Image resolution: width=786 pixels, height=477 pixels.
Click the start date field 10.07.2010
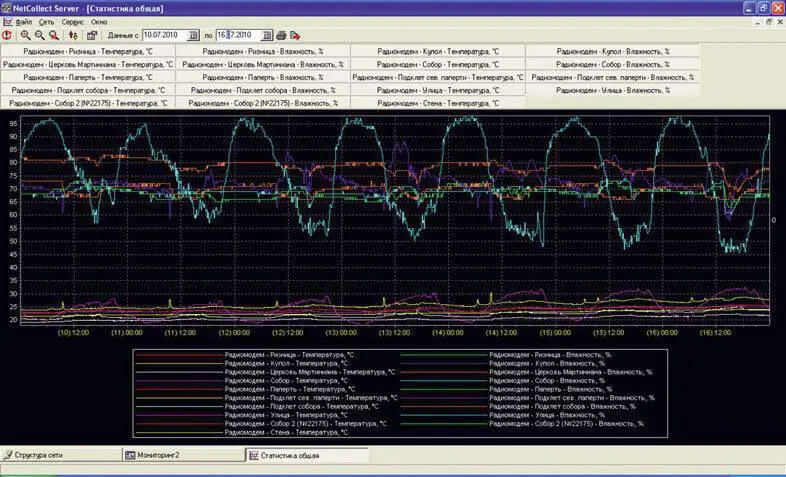point(165,35)
